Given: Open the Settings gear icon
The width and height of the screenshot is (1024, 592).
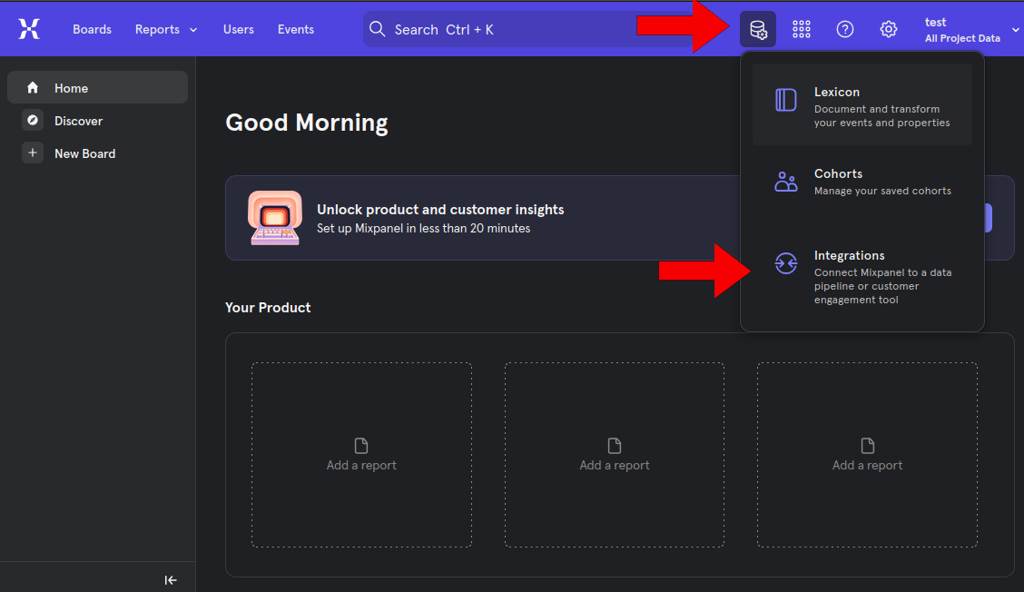Looking at the screenshot, I should point(888,30).
